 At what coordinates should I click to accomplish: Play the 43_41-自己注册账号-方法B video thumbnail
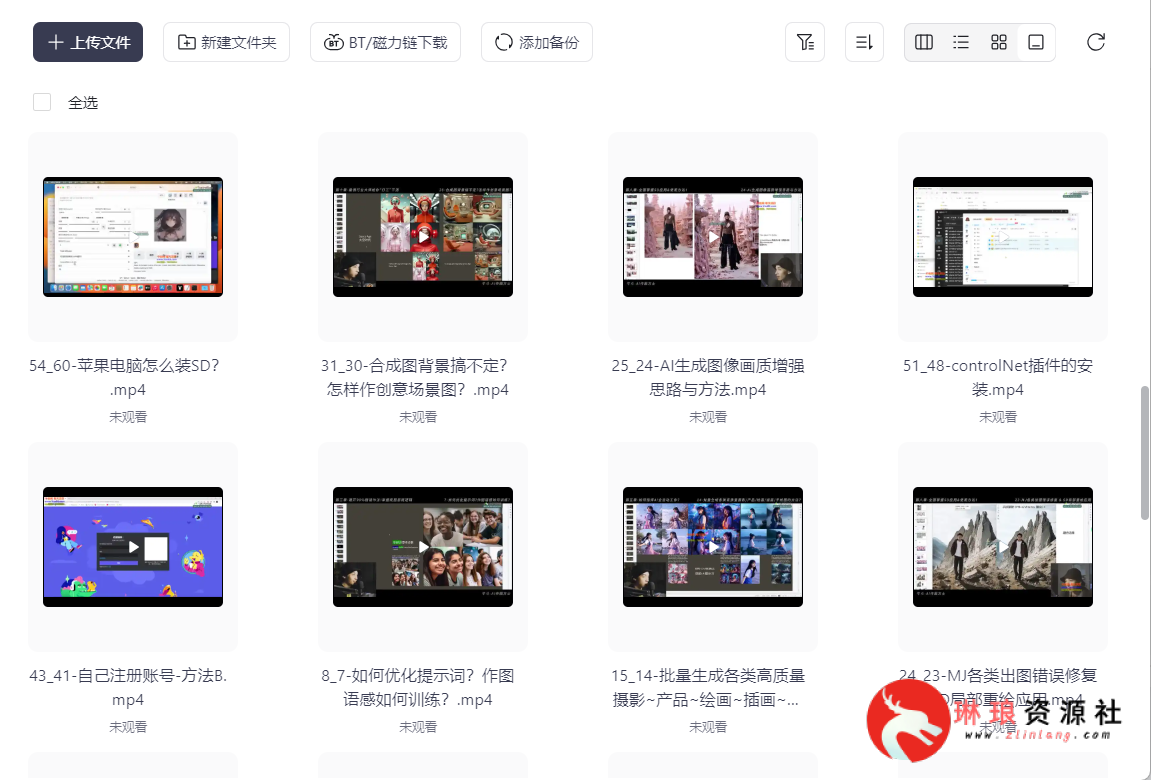[133, 547]
